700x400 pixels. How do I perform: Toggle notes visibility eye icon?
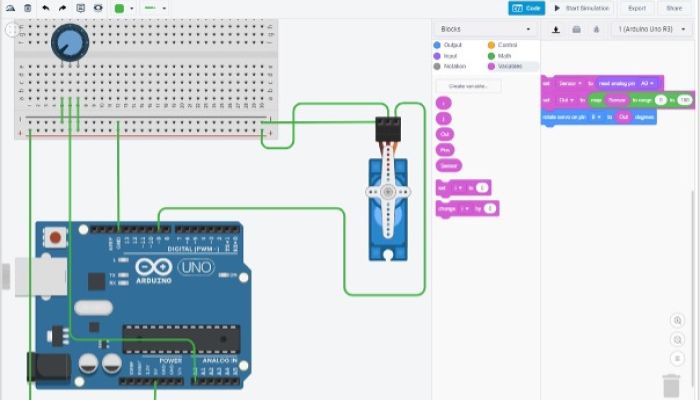97,8
